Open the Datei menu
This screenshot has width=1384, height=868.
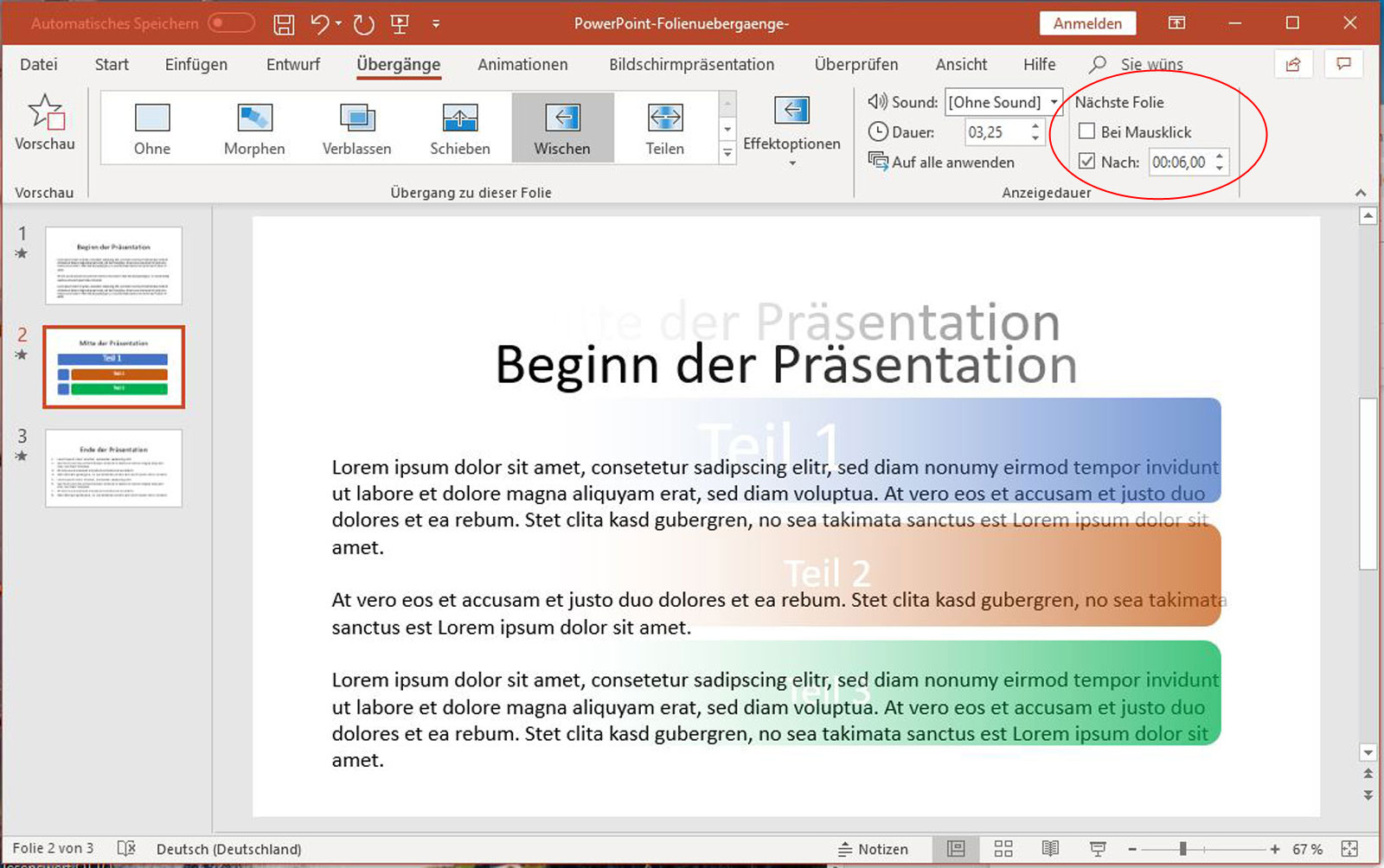pos(39,65)
